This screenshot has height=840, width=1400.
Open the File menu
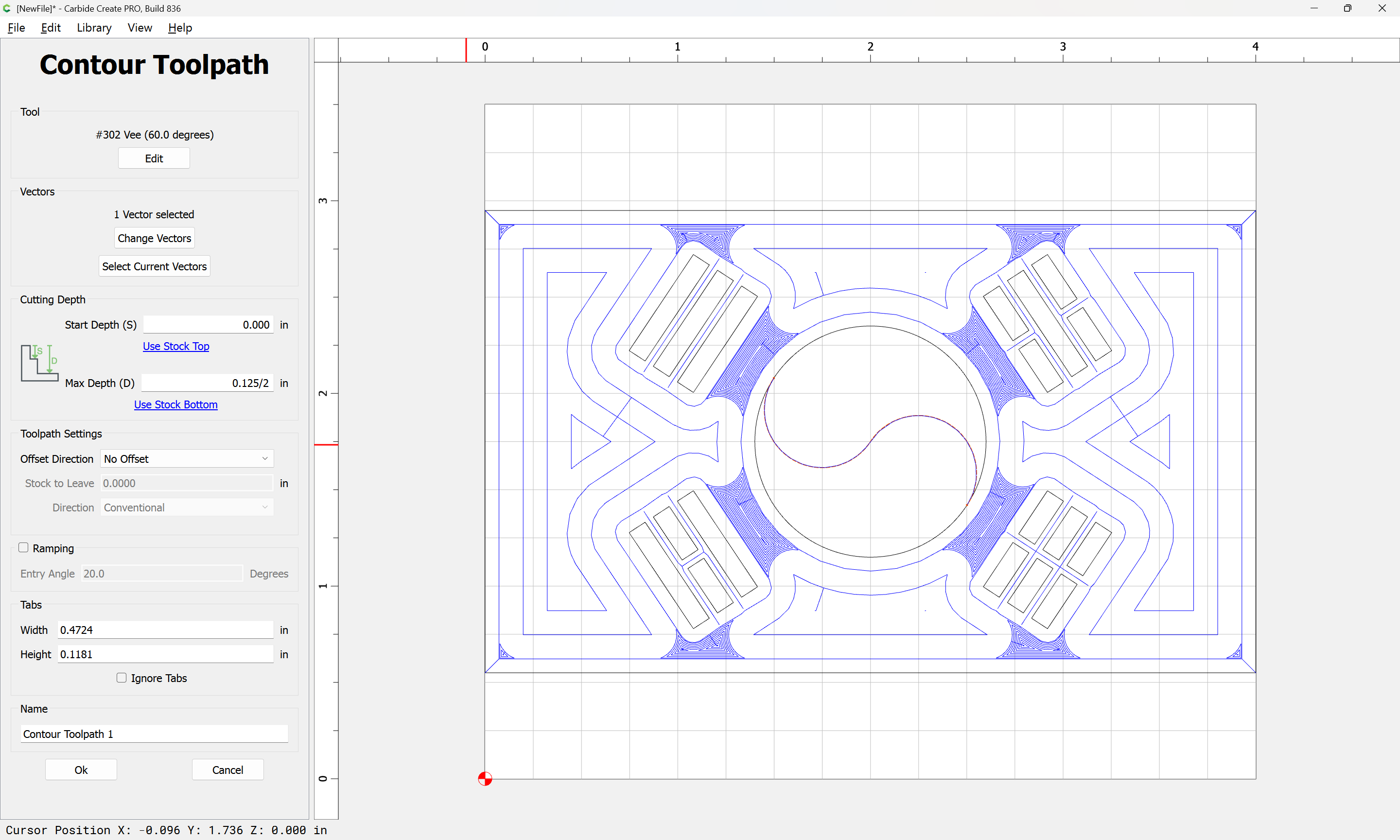[17, 28]
